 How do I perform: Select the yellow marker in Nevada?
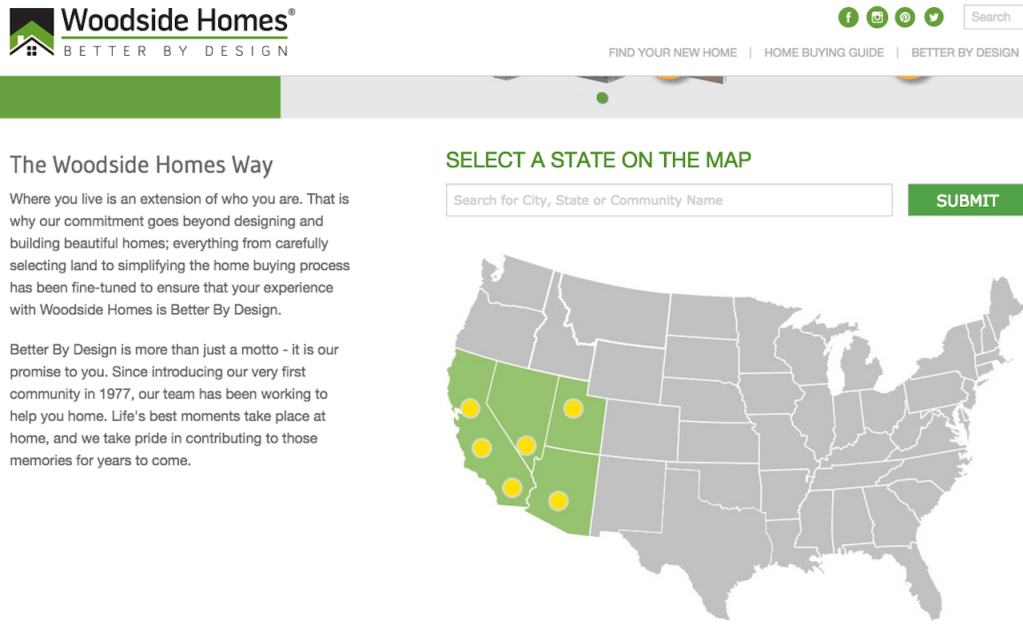527,445
